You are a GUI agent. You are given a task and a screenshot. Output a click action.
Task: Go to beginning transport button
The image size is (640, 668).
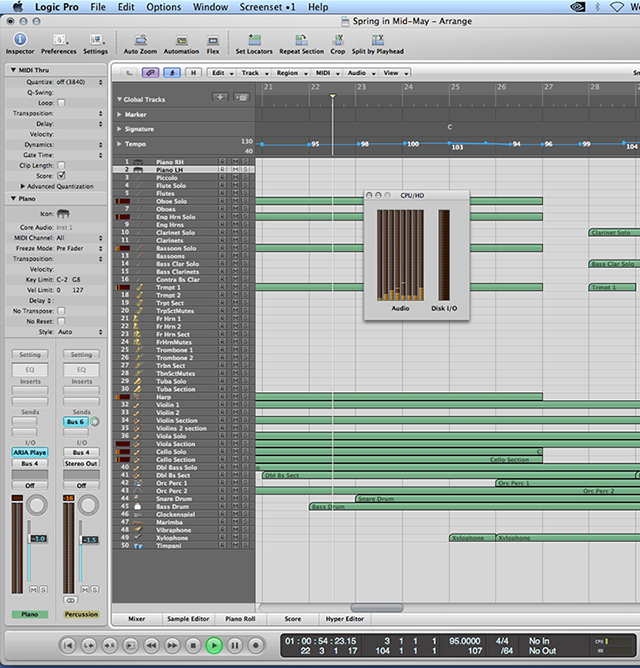pyautogui.click(x=68, y=645)
